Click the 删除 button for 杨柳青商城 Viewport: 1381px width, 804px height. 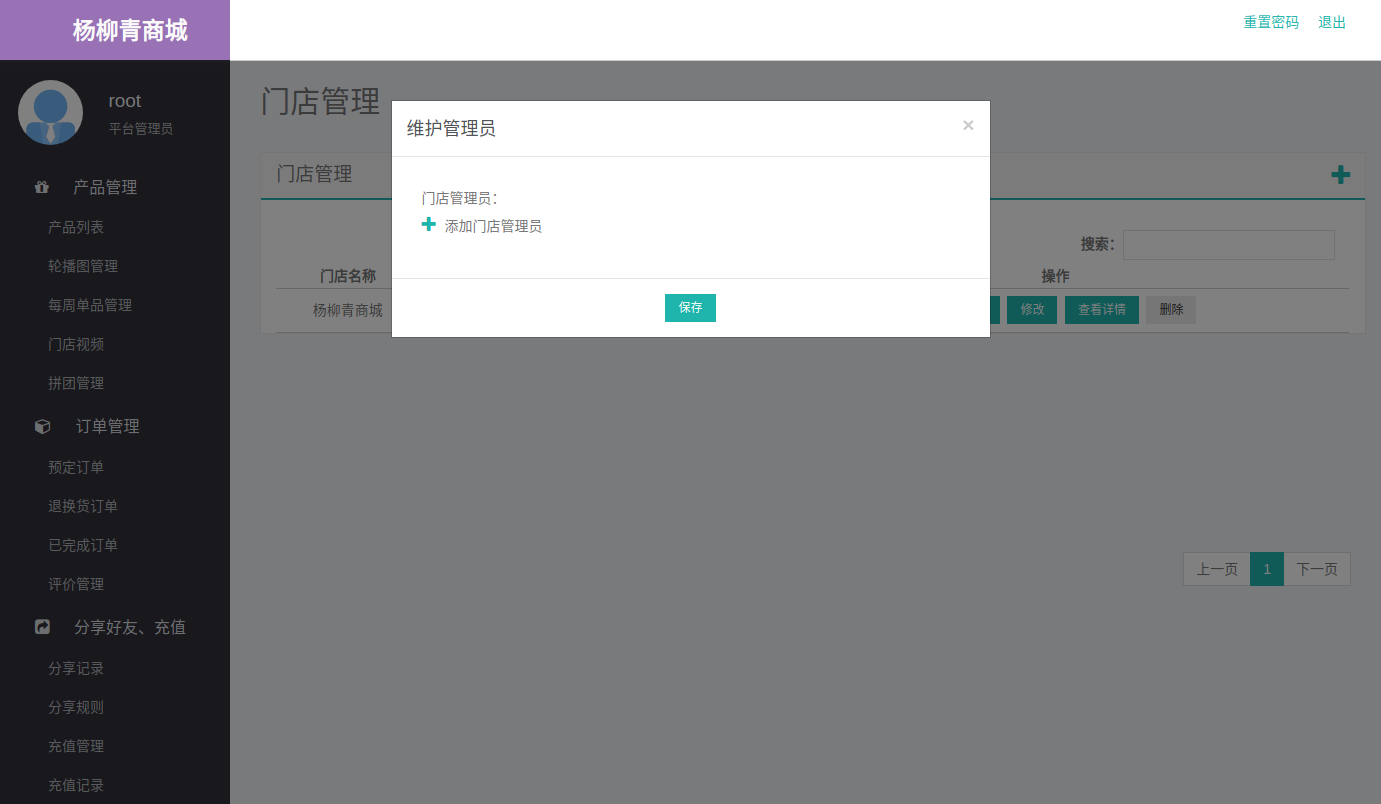click(x=1170, y=310)
